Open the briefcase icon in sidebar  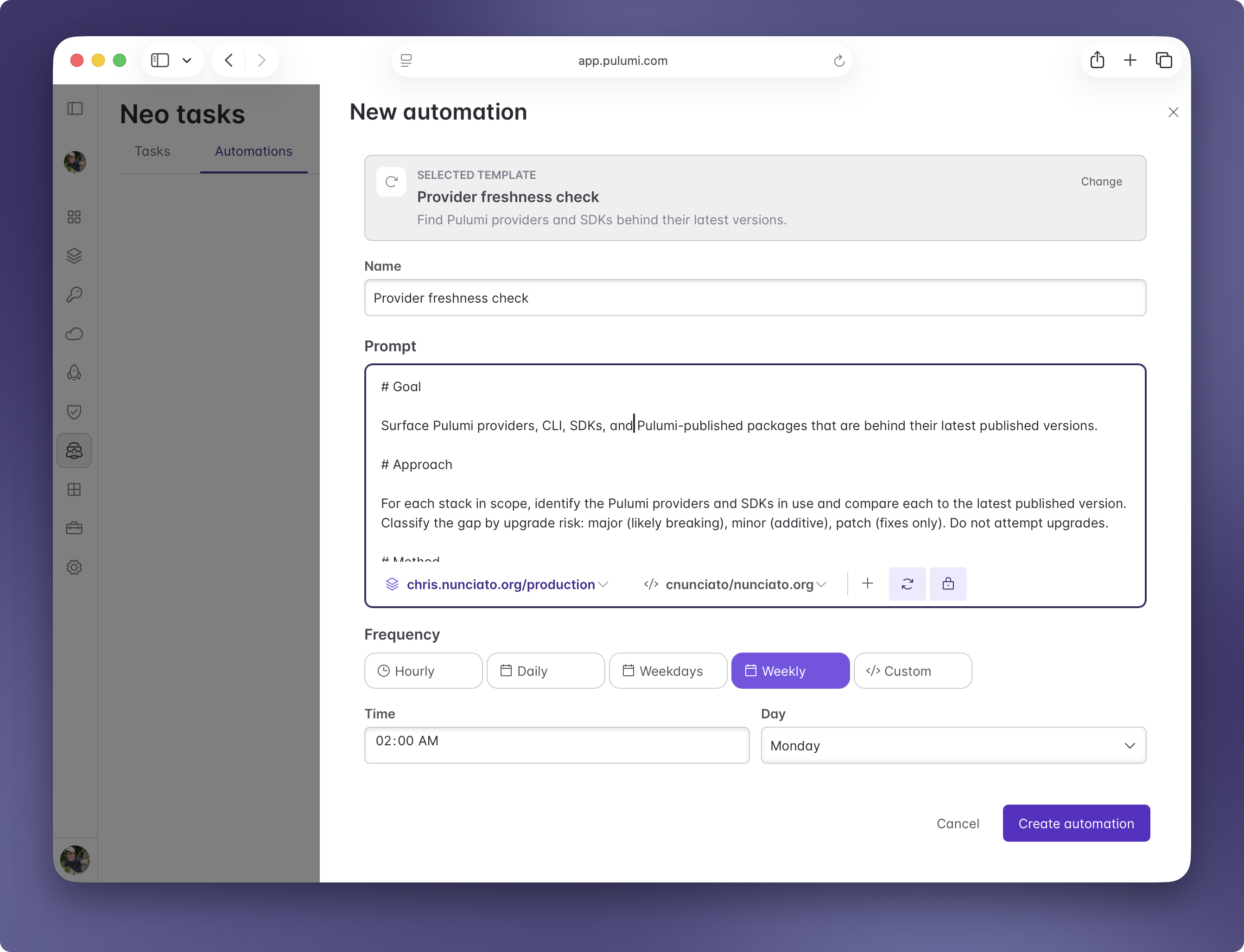pos(74,528)
